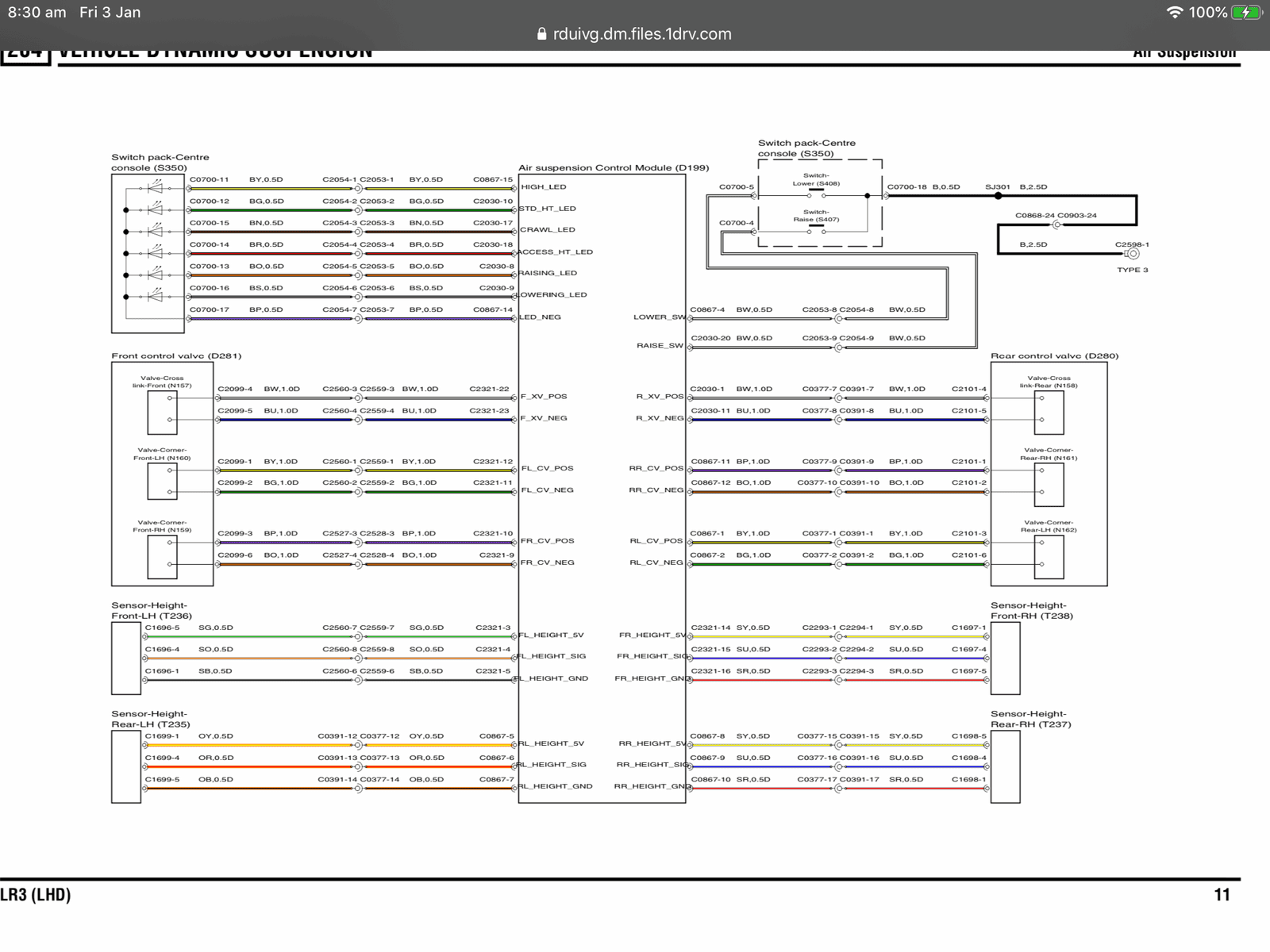
Task: Click the RAISE_SW pin label
Action: [660, 346]
